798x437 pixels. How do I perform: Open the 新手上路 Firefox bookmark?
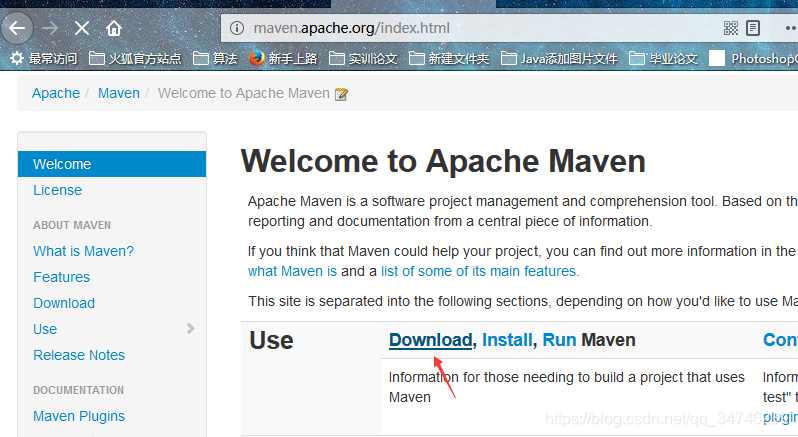coord(283,59)
